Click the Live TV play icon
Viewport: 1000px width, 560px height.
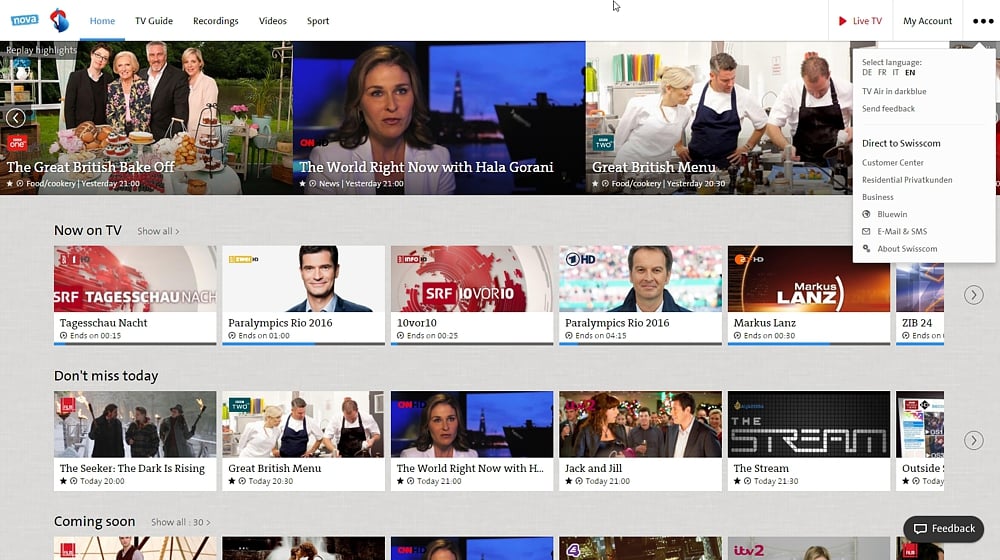(x=842, y=21)
